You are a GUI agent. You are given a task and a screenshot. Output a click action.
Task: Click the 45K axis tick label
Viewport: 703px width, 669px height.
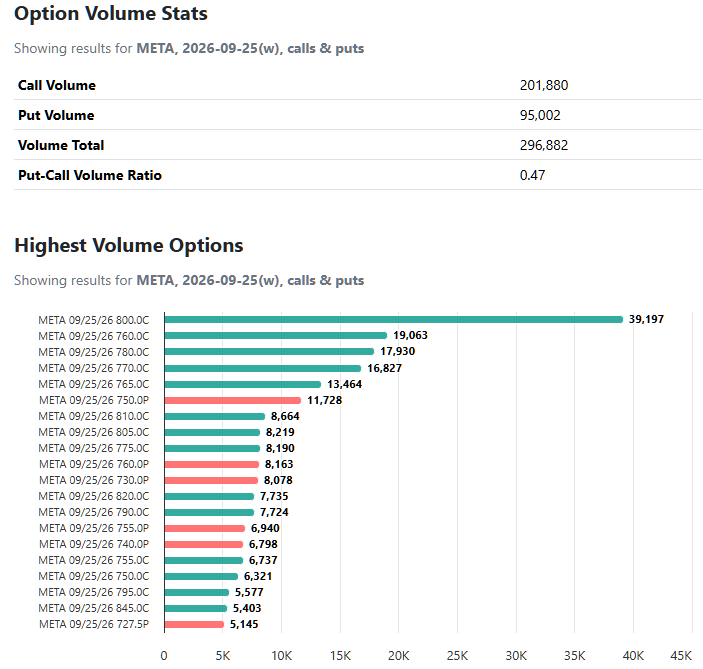[x=681, y=656]
